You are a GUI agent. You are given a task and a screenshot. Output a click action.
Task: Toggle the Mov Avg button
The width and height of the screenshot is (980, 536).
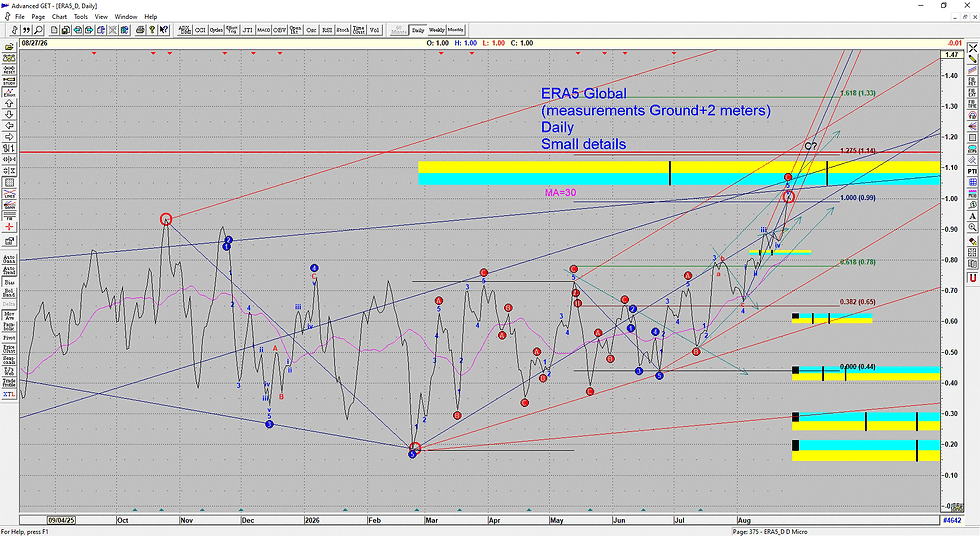coord(9,314)
